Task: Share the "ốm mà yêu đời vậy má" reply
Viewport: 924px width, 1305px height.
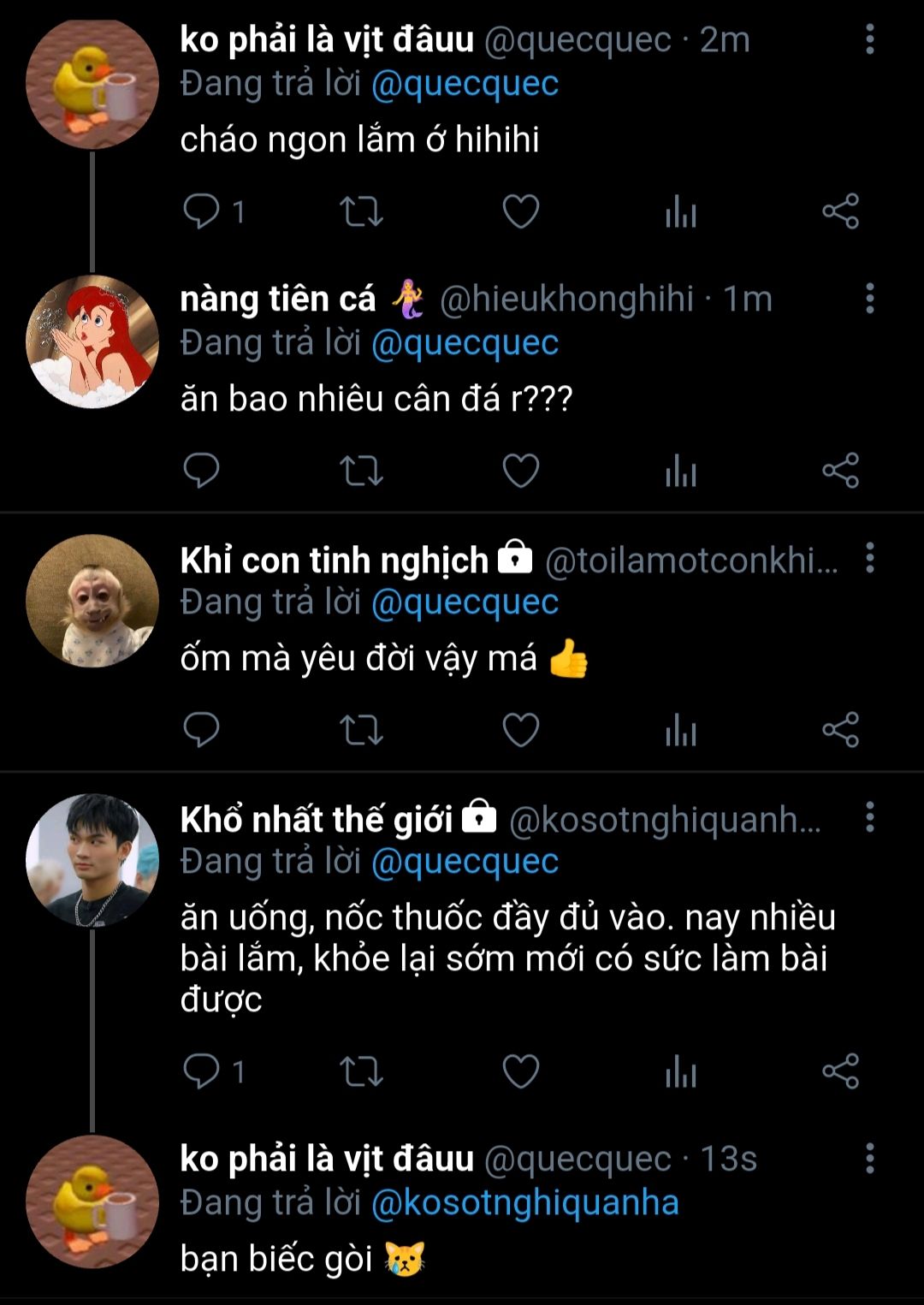Action: point(840,730)
